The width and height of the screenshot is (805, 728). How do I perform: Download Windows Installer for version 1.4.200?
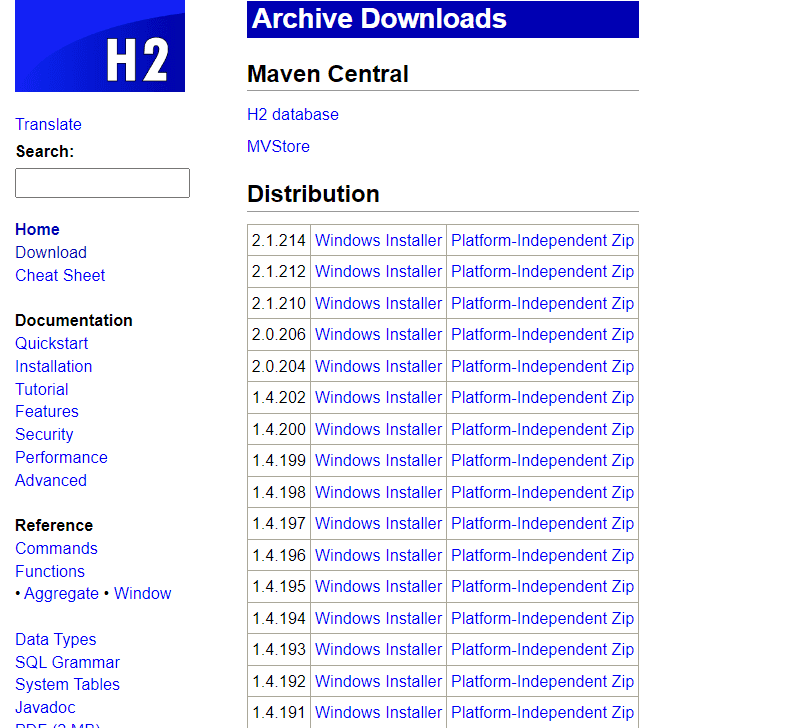[378, 429]
